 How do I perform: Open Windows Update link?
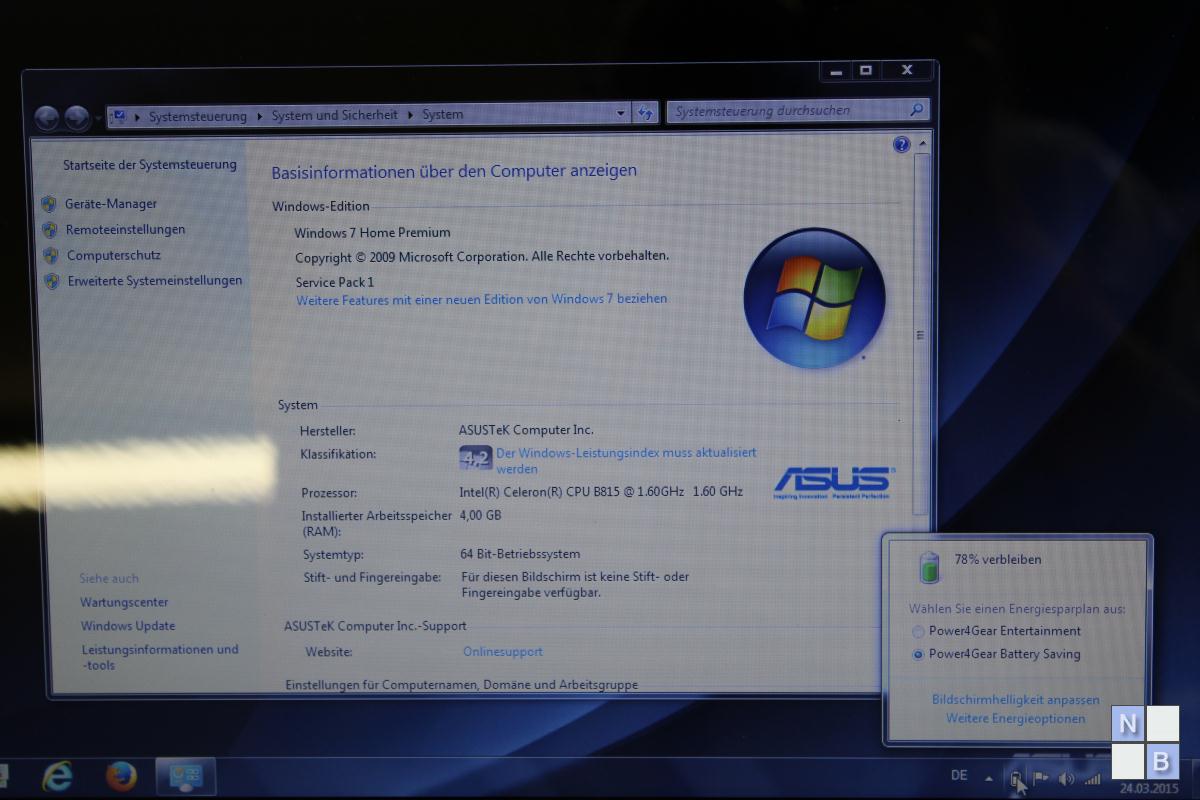click(x=128, y=627)
